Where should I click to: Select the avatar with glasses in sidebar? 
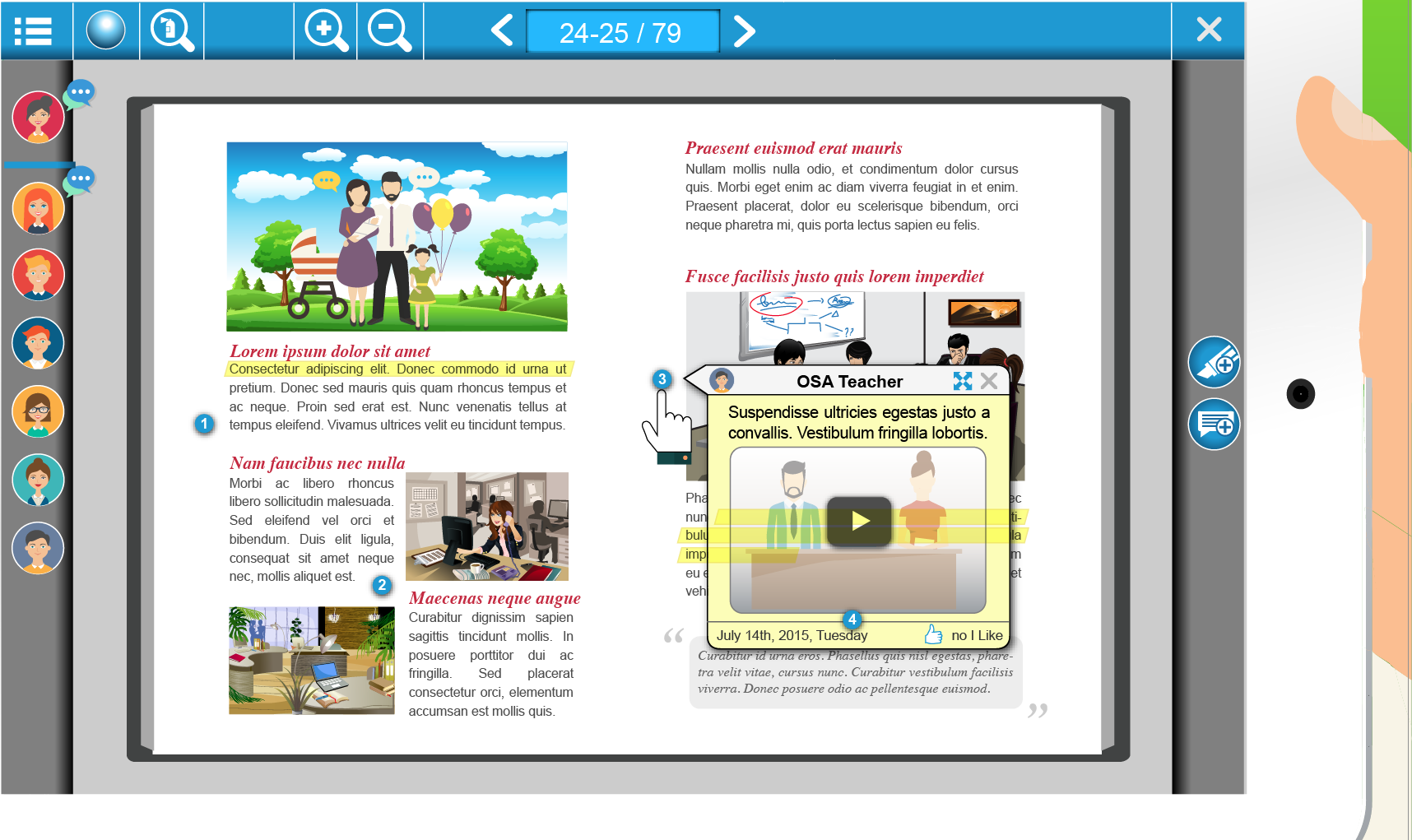(x=38, y=411)
